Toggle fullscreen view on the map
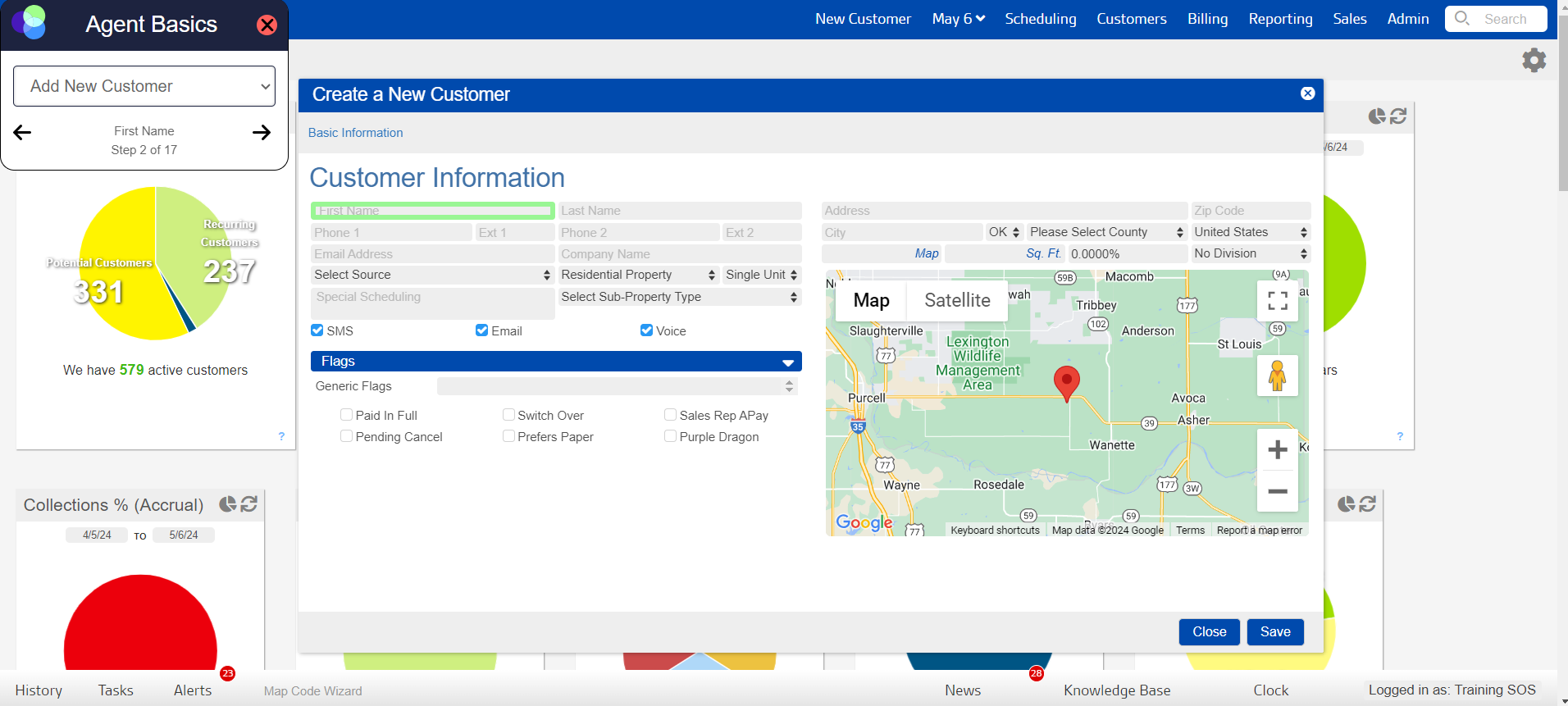1568x706 pixels. [1277, 301]
